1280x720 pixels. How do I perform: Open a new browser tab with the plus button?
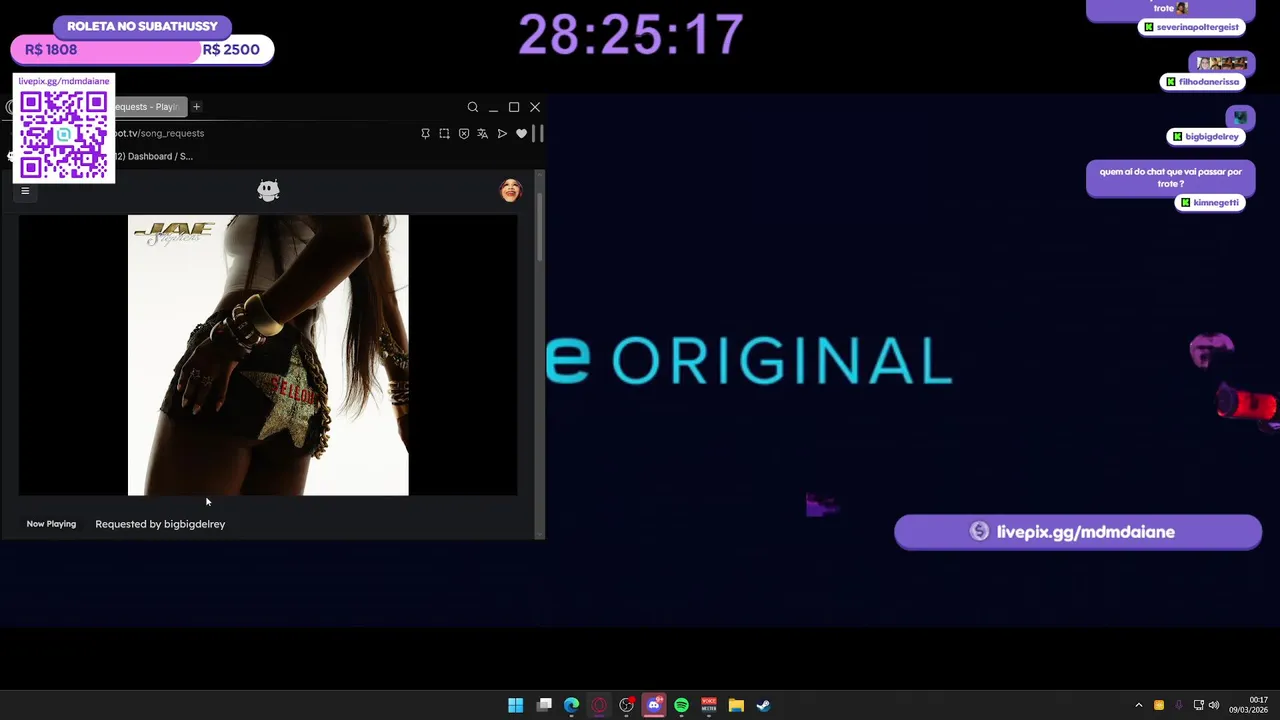pos(196,106)
